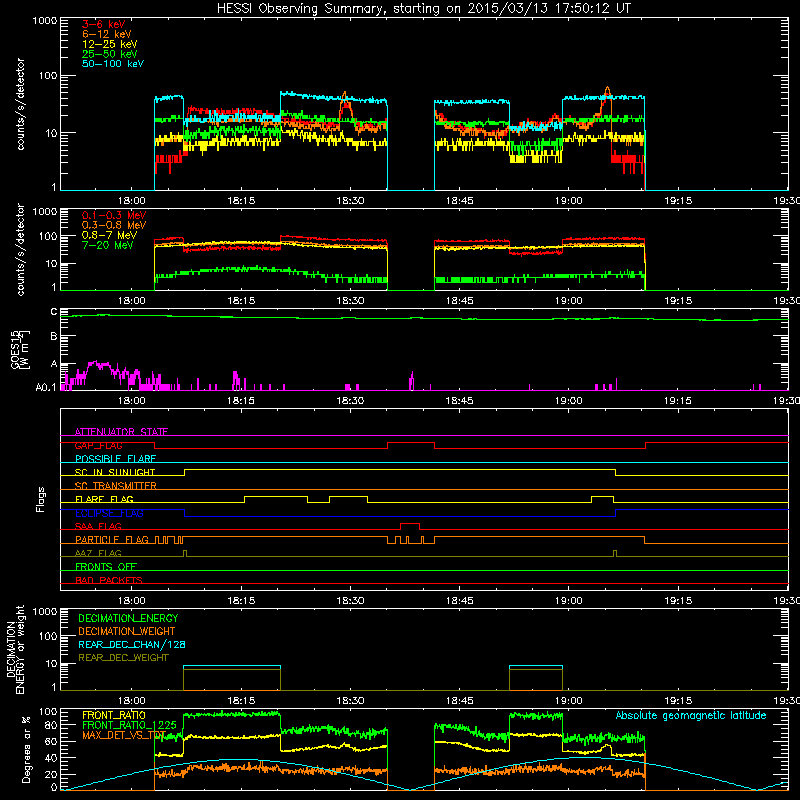800x800 pixels.
Task: Select the POSSIBLE_FLARE flag label
Action: point(115,459)
